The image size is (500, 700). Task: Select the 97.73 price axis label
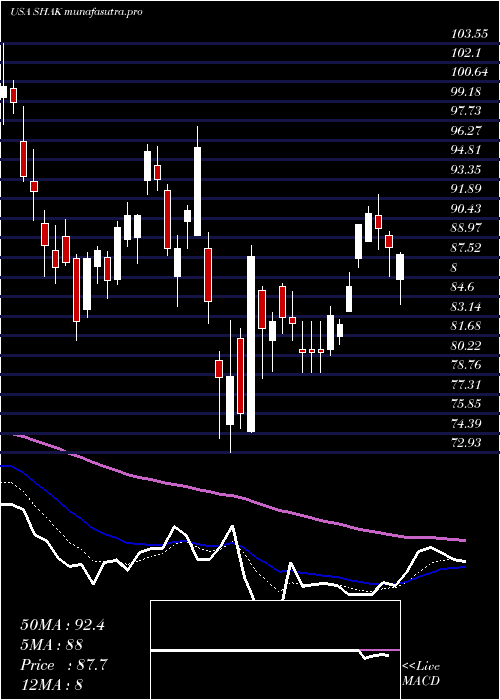466,111
